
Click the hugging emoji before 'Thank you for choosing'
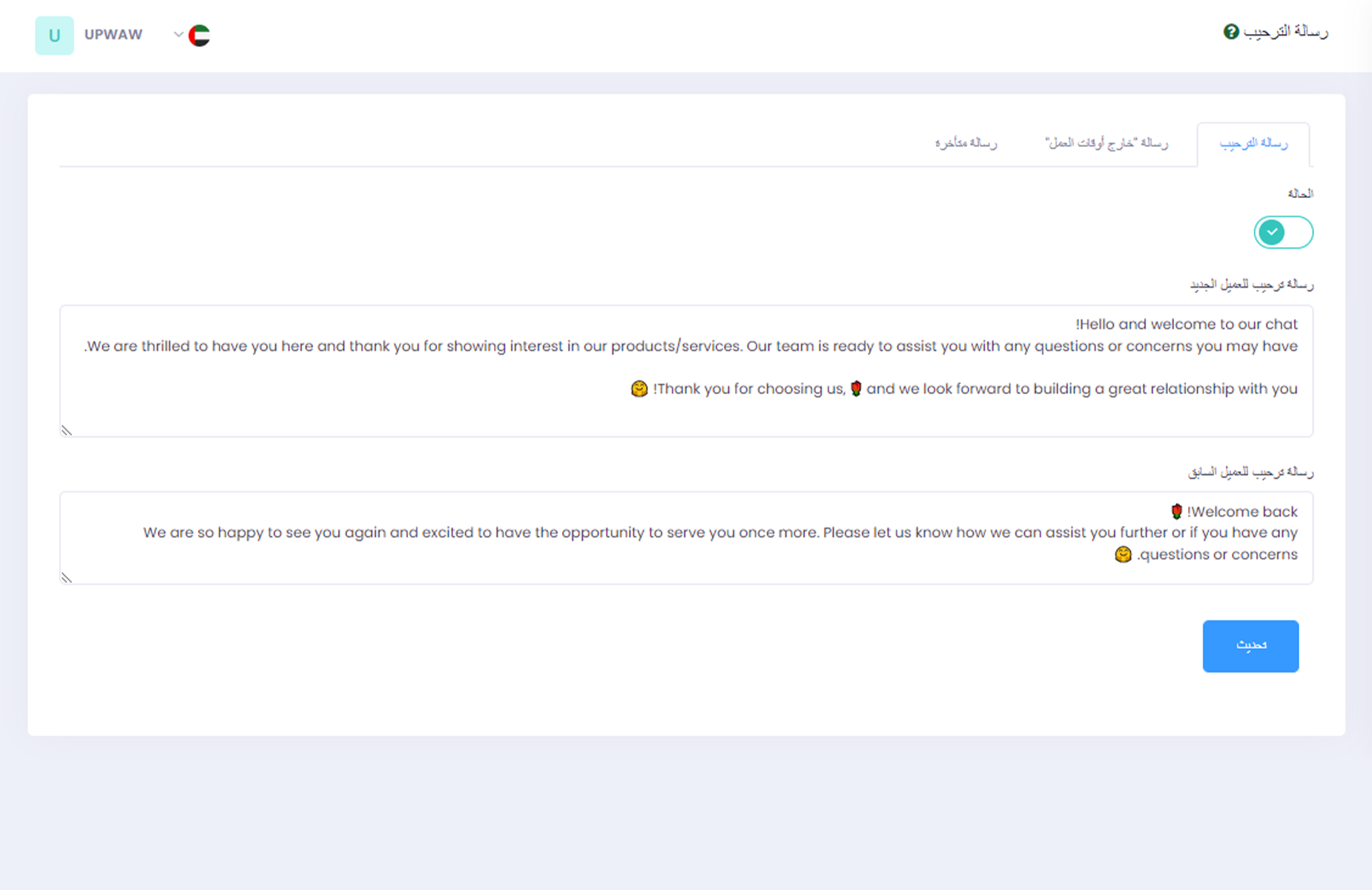(x=639, y=389)
